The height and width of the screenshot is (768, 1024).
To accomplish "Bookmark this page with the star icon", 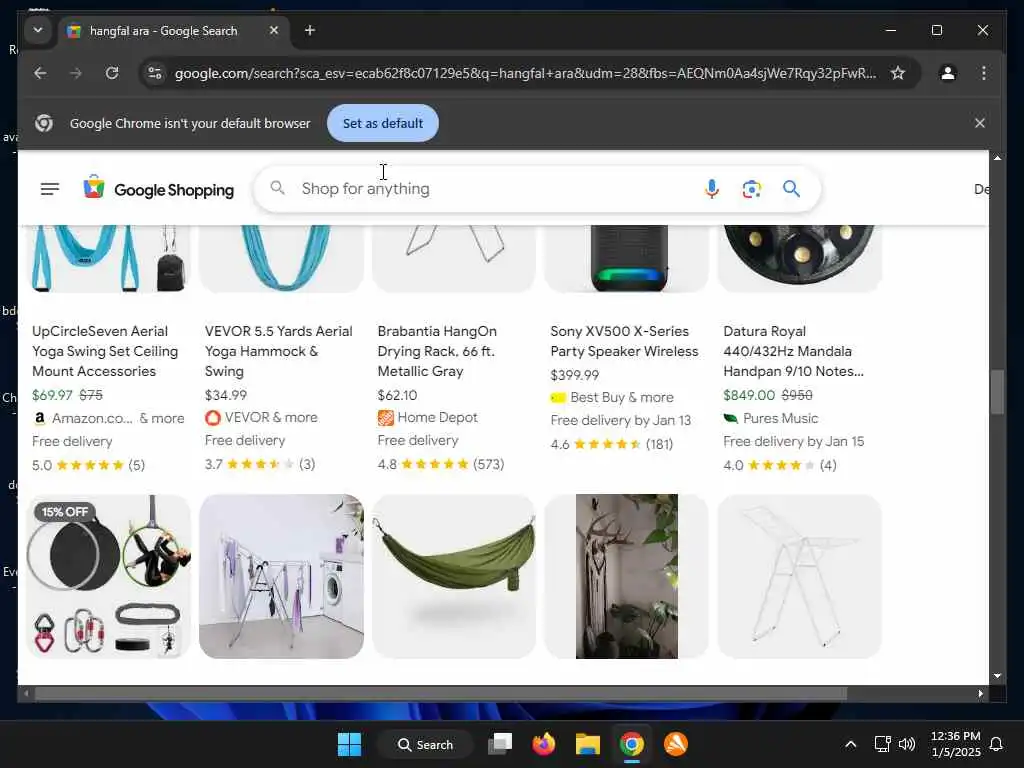I will 898,73.
